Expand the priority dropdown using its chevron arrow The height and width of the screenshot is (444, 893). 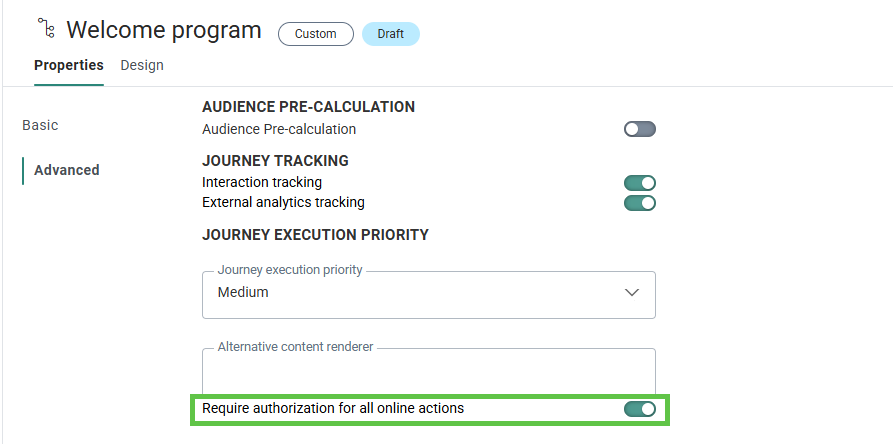(632, 293)
